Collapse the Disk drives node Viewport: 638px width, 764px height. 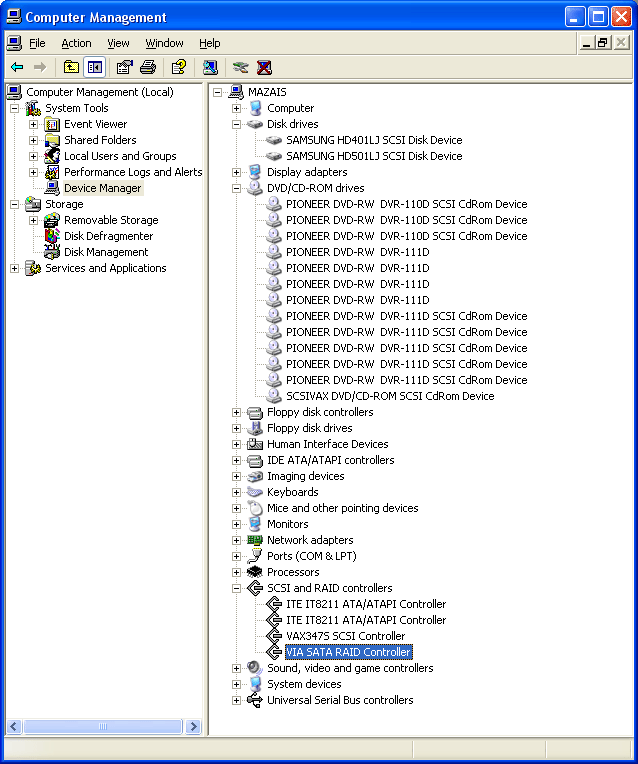pyautogui.click(x=236, y=124)
